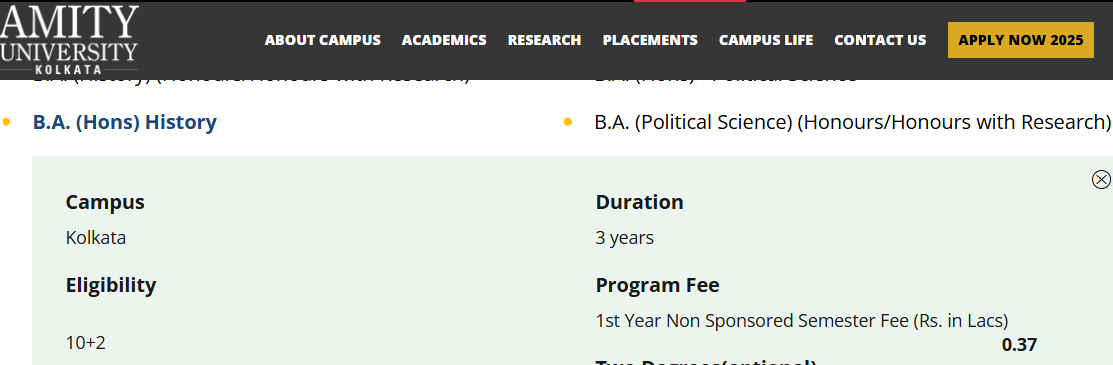Close the program details panel
Image resolution: width=1113 pixels, height=365 pixels.
pyautogui.click(x=1100, y=180)
